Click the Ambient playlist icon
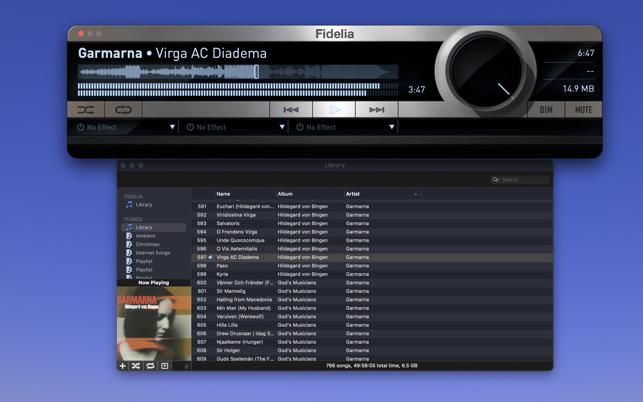The image size is (643, 402). [x=129, y=236]
